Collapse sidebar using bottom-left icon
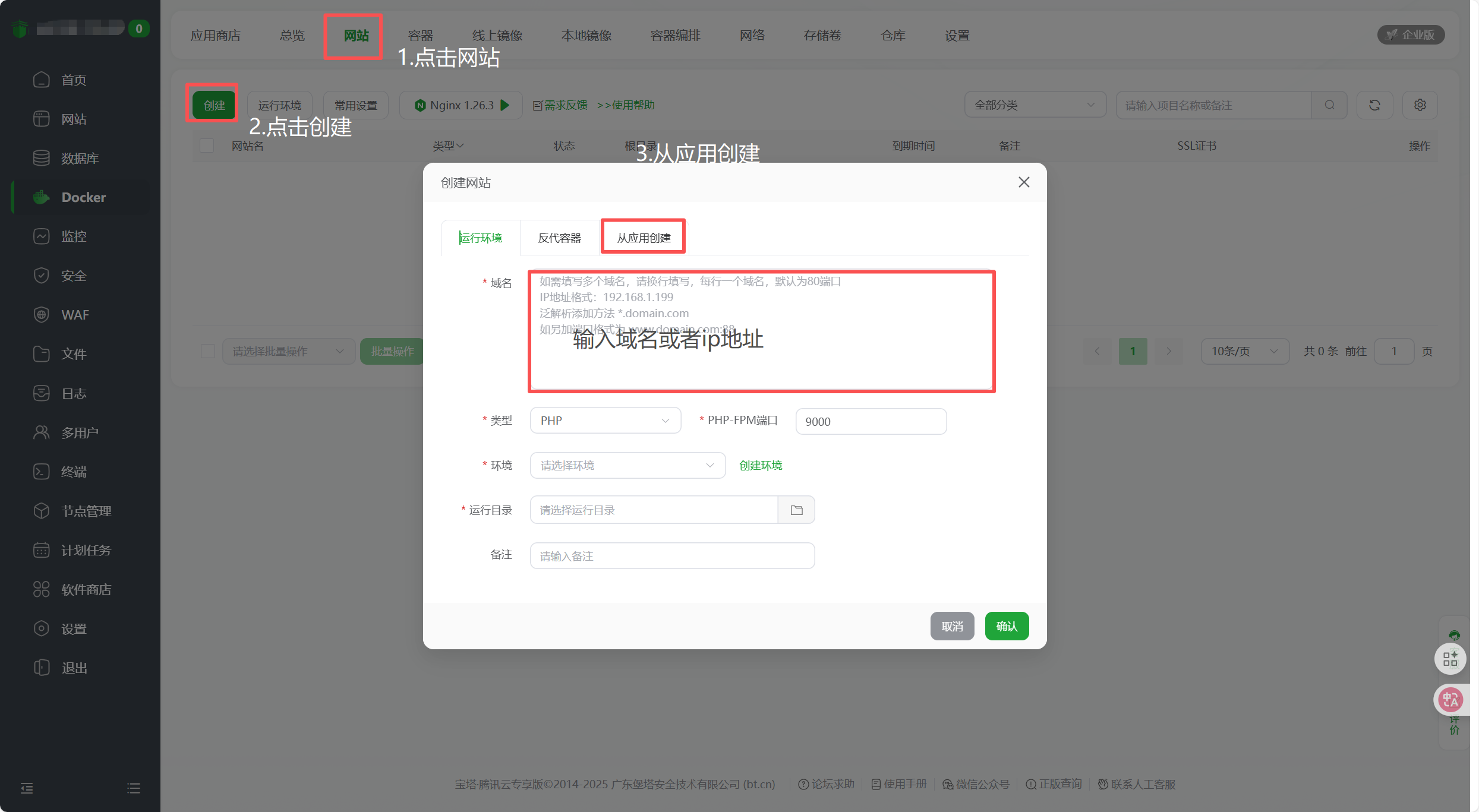This screenshot has width=1479, height=812. click(27, 788)
